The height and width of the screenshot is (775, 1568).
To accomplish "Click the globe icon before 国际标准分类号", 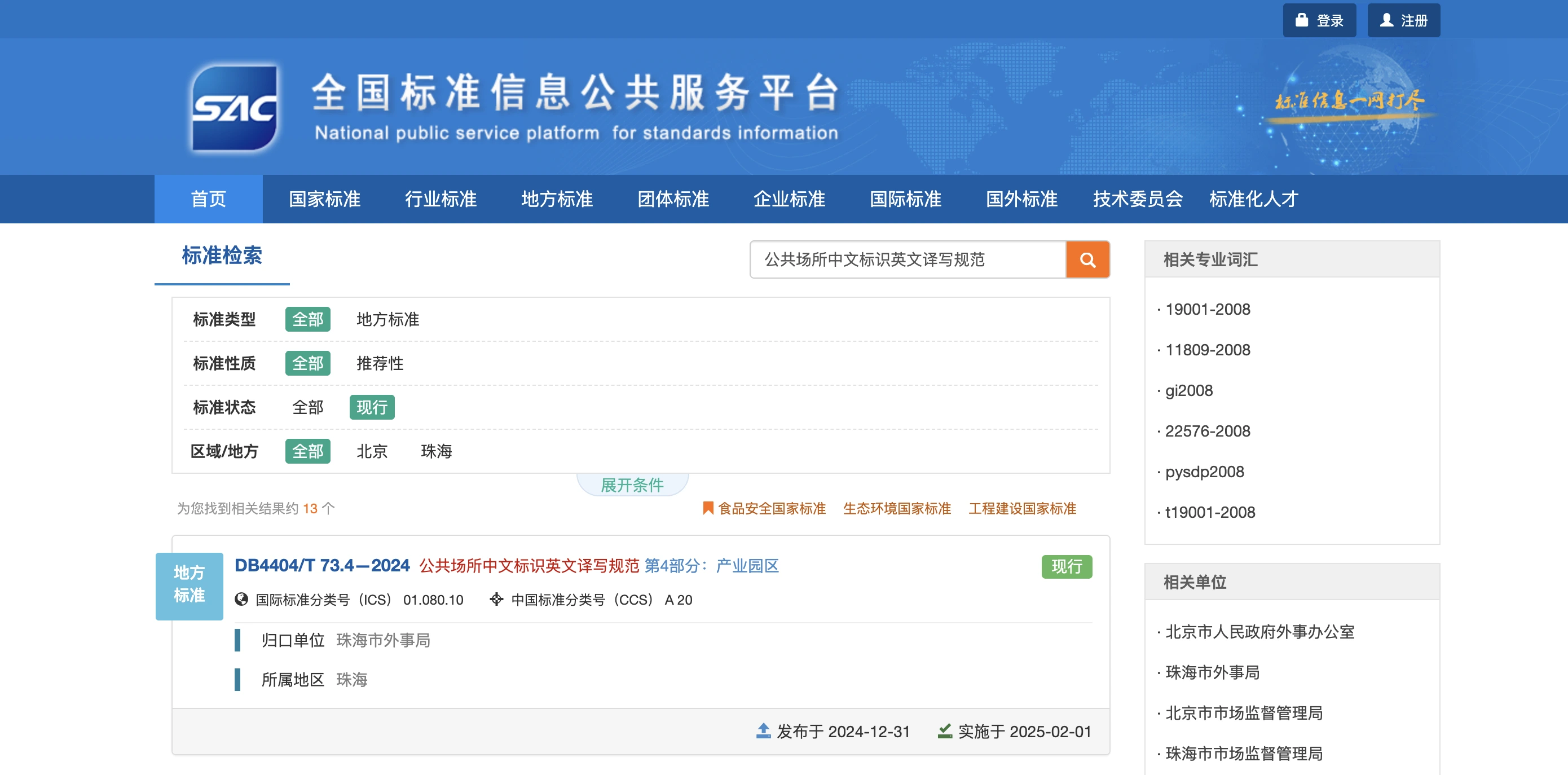I will coord(241,600).
